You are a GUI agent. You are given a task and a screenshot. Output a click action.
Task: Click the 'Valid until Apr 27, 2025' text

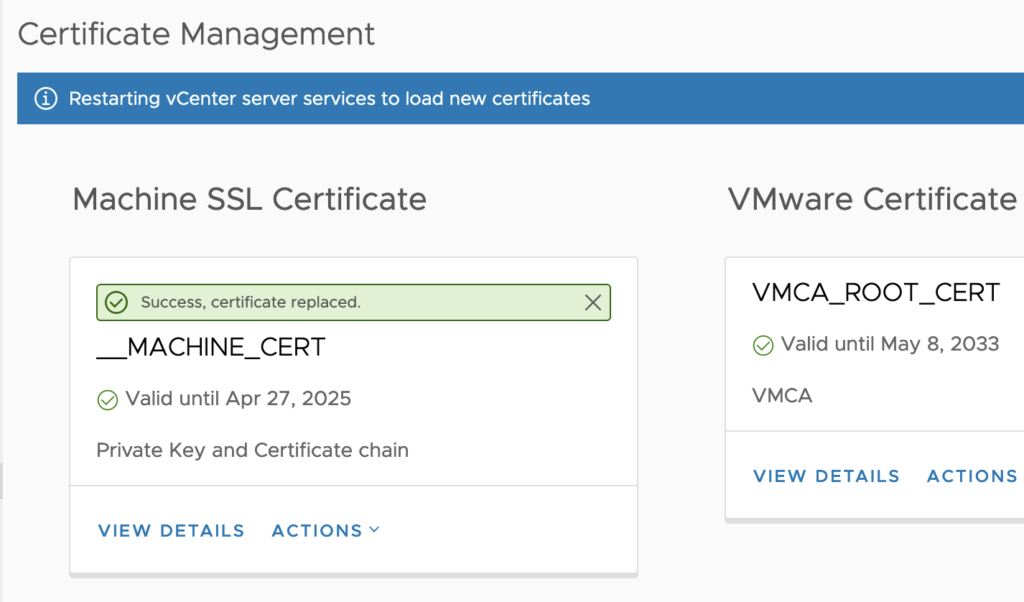pos(238,399)
